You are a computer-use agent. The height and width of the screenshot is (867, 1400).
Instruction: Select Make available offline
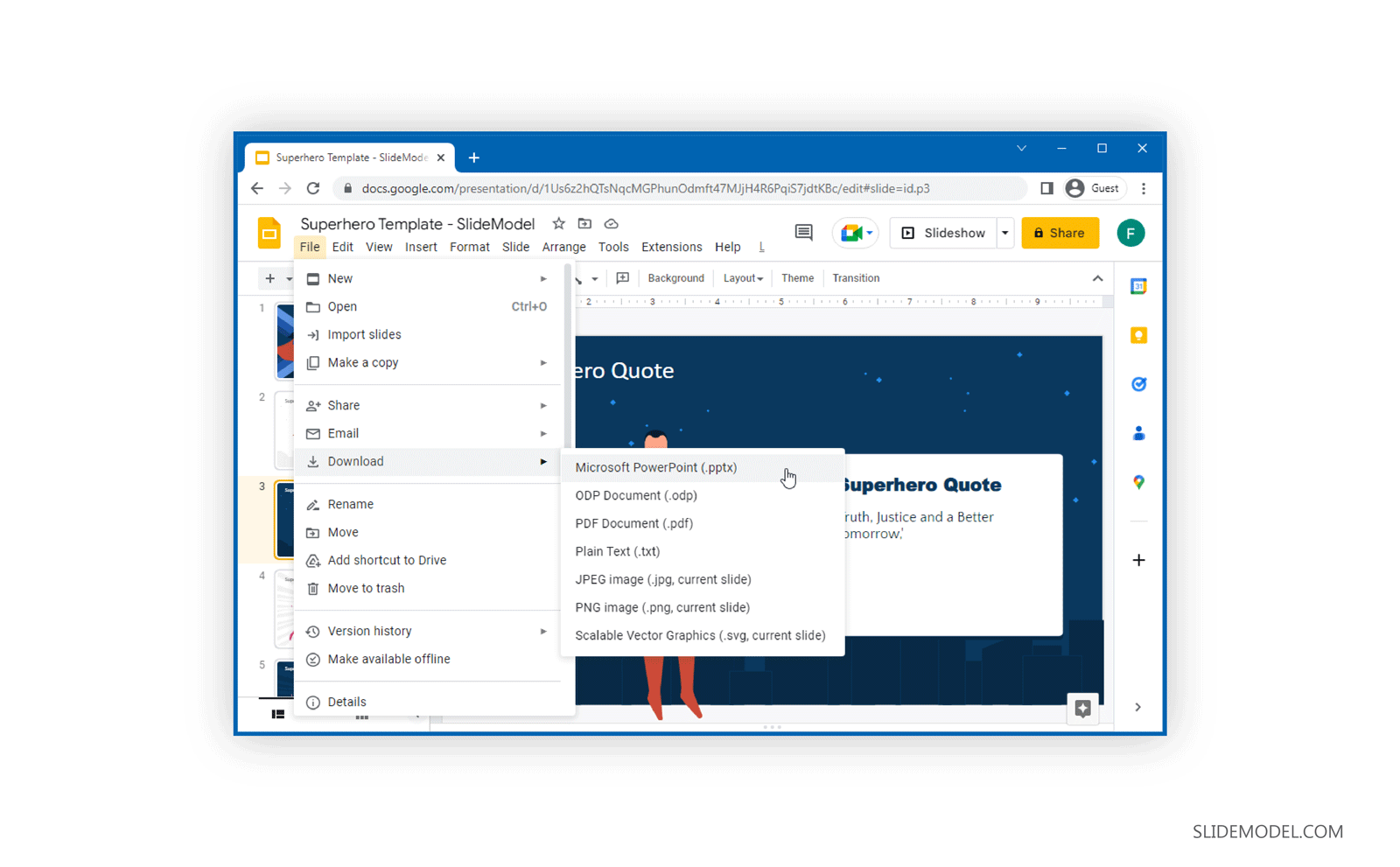click(429, 659)
